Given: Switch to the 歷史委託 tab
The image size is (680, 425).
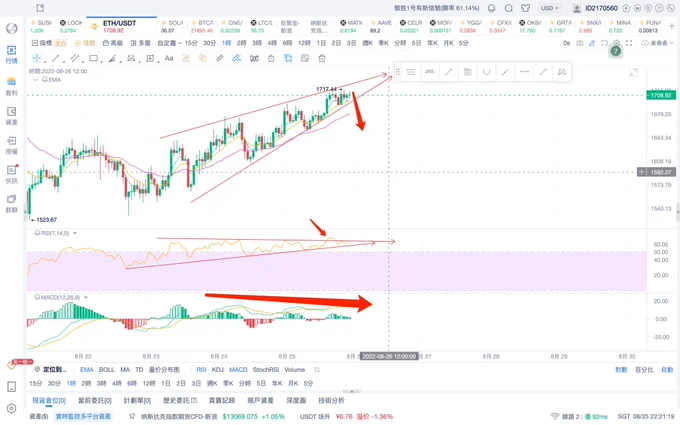Looking at the screenshot, I should point(180,400).
